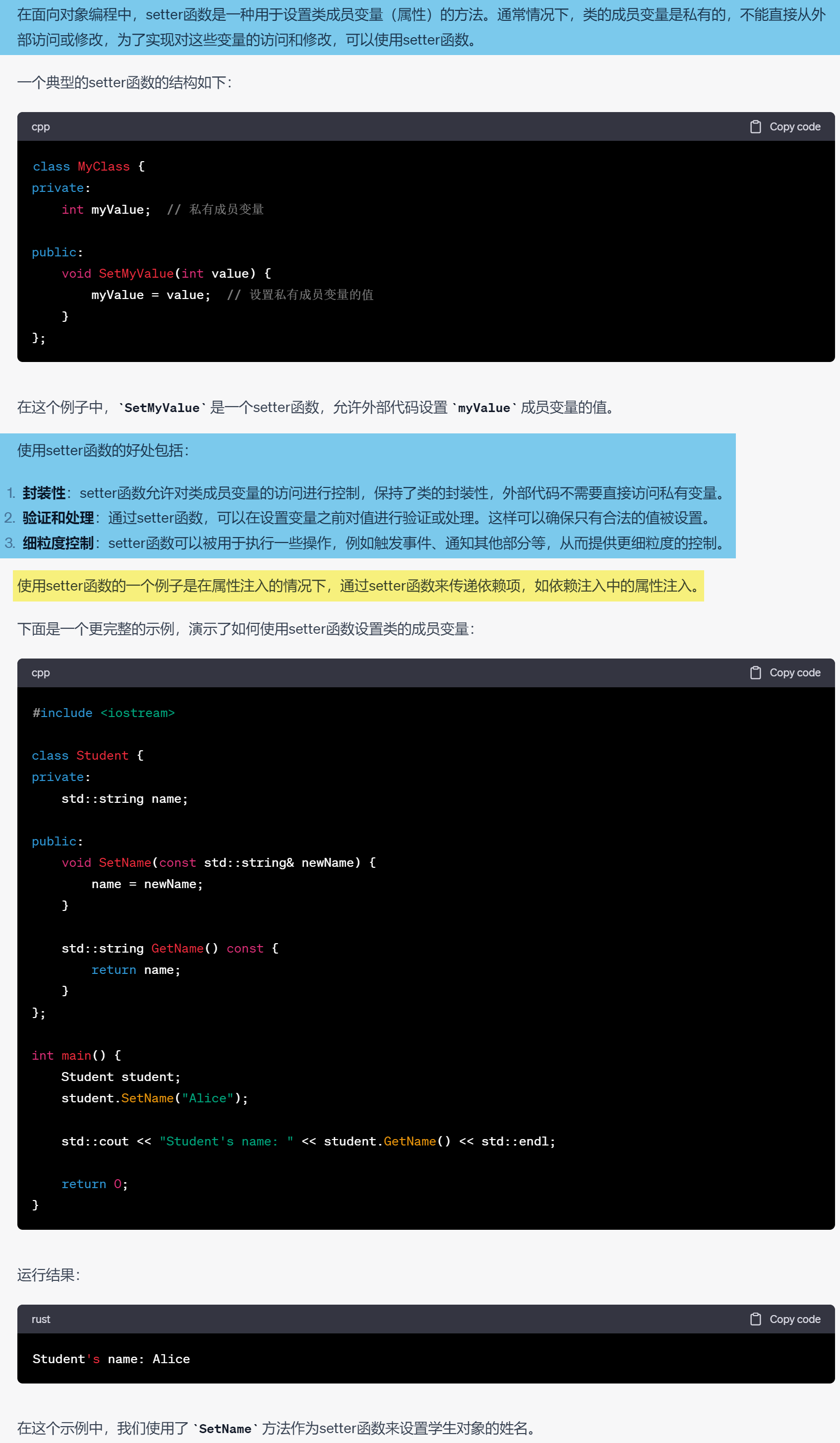Click the '#include <iostream>' line
Viewport: 840px width, 1443px height.
pyautogui.click(x=104, y=713)
